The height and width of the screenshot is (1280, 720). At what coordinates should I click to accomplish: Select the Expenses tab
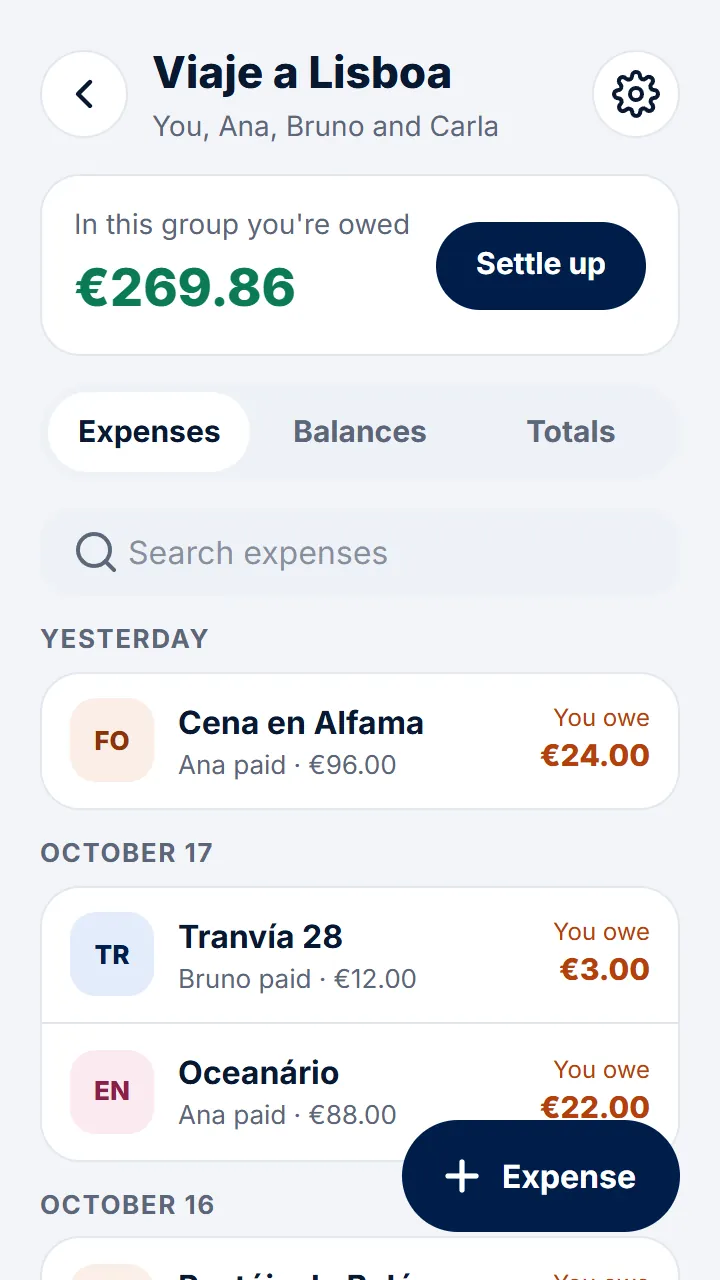coord(149,432)
